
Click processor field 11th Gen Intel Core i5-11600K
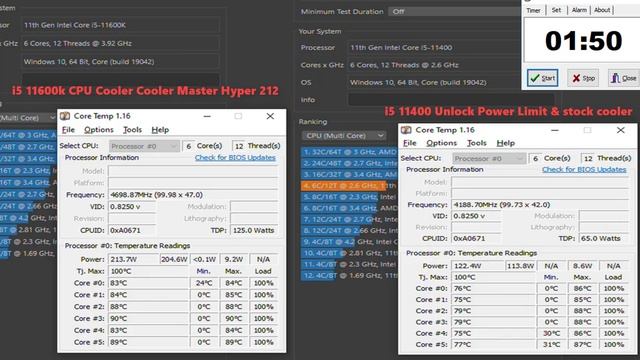120,25
